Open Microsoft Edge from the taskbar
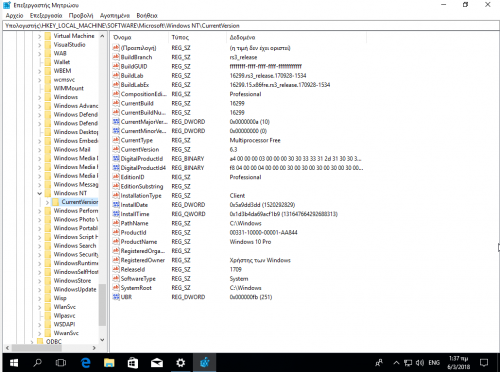 pos(85,362)
